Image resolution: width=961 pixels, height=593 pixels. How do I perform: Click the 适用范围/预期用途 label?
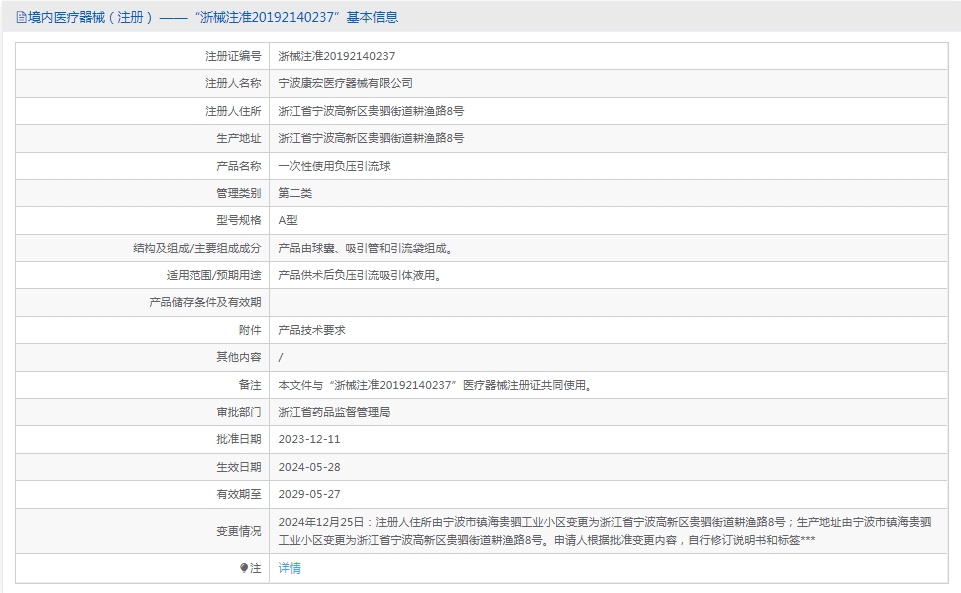(214, 275)
